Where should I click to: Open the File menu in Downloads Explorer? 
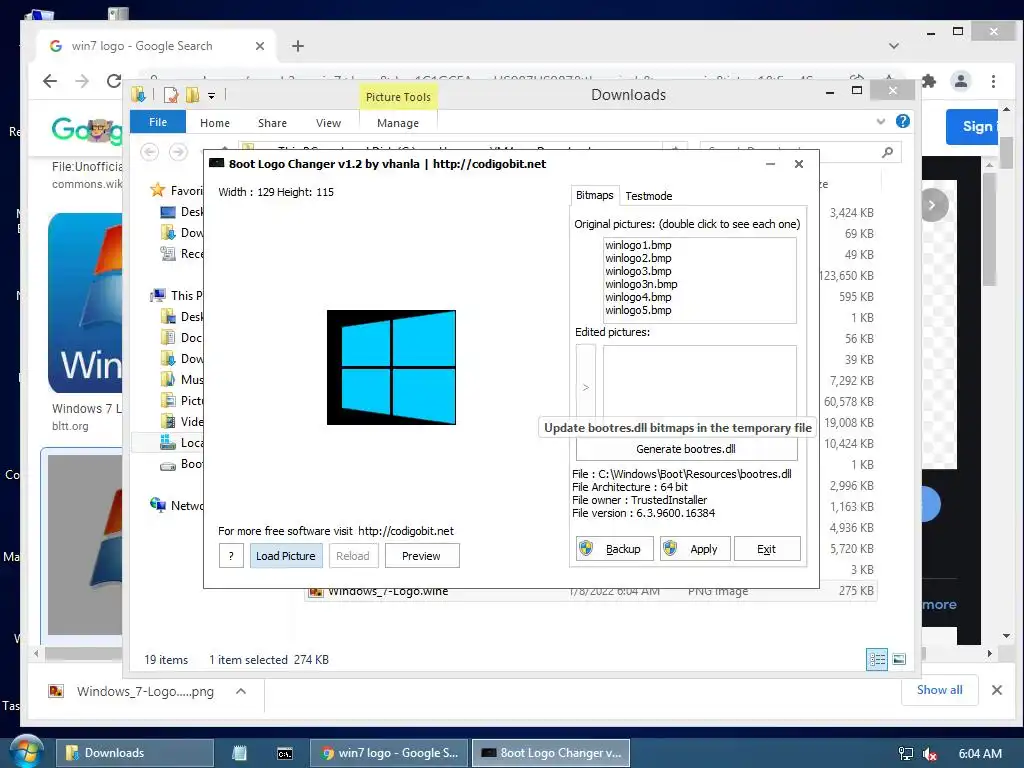[x=158, y=122]
